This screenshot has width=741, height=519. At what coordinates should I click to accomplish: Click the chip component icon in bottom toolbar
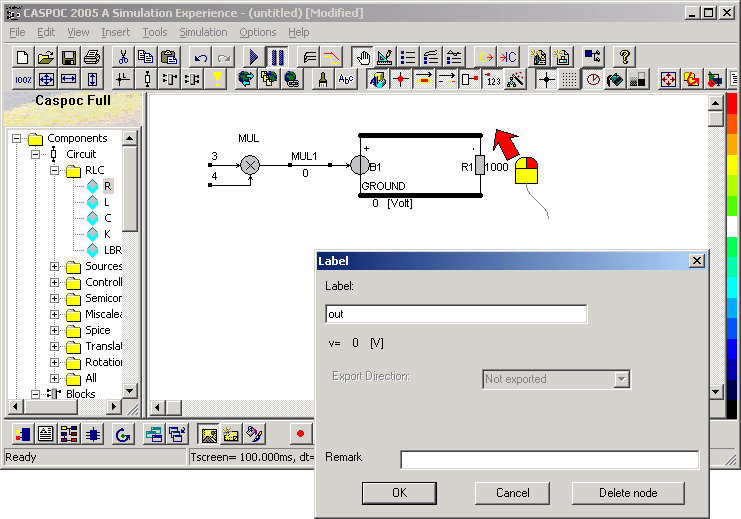93,434
